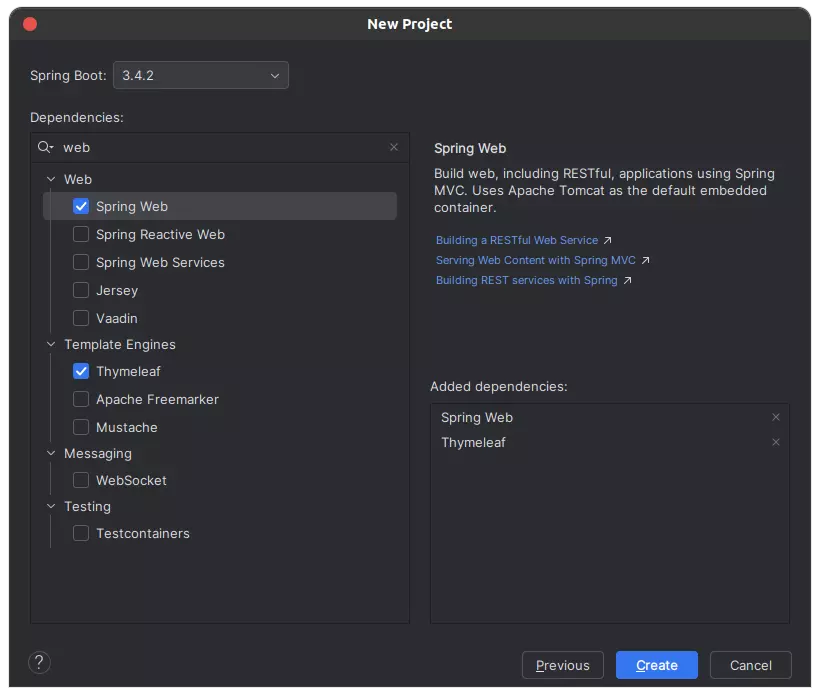Check Spring Web Services dependency

(81, 262)
